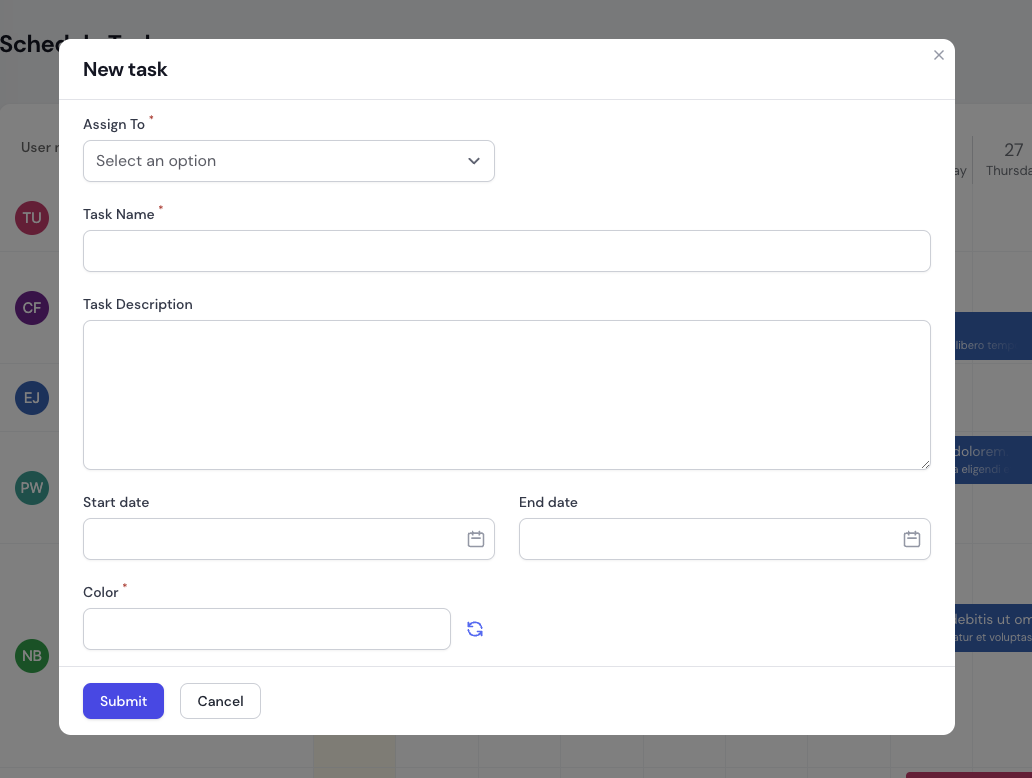
Task: Click the NB user avatar
Action: (32, 656)
